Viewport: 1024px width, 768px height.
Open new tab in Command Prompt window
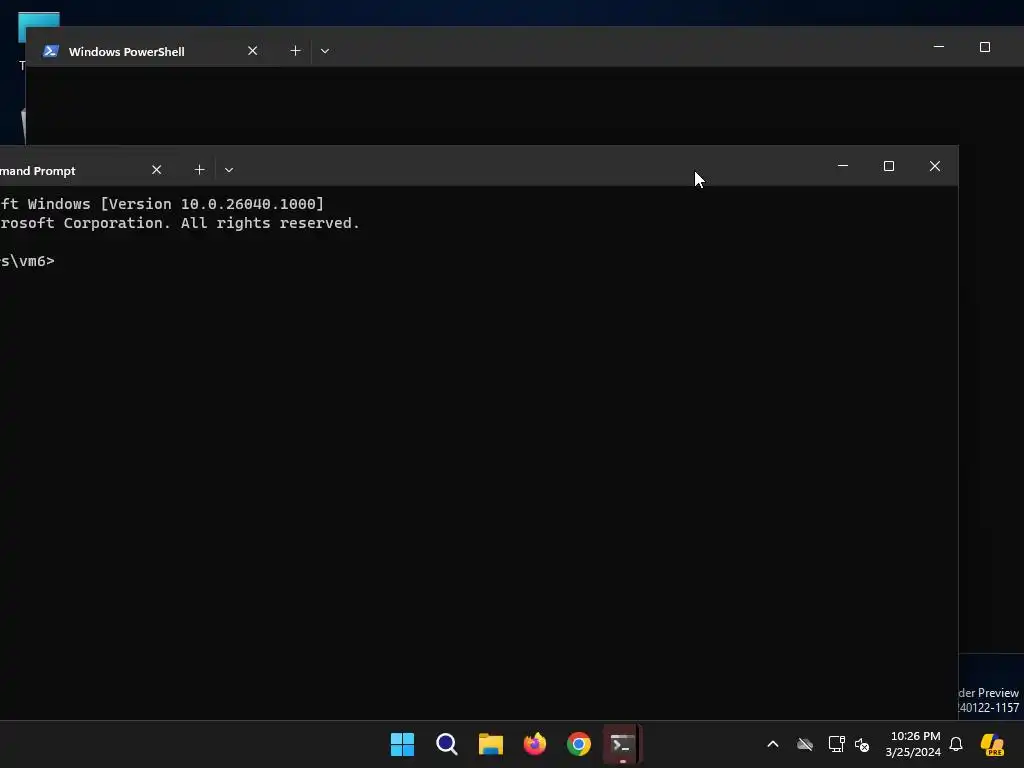point(199,170)
